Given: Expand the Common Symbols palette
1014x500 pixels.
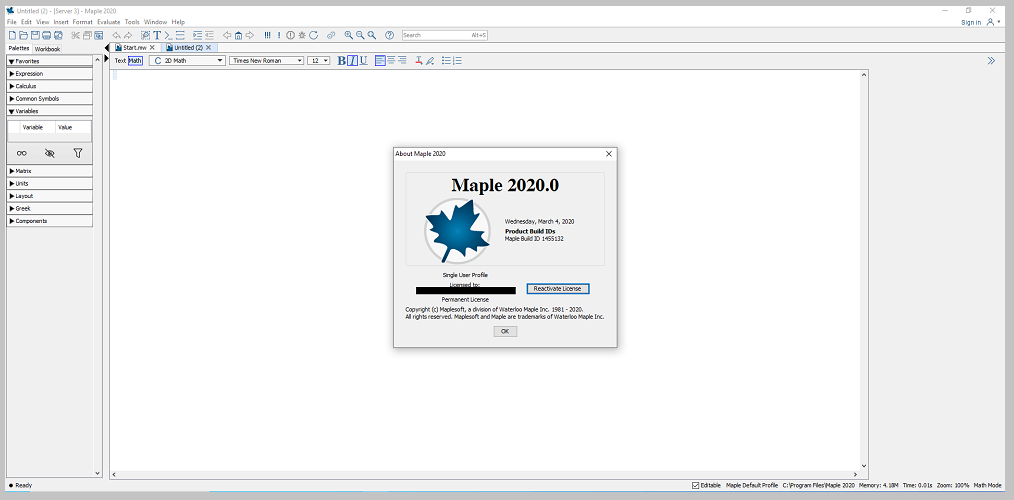Looking at the screenshot, I should (x=50, y=99).
